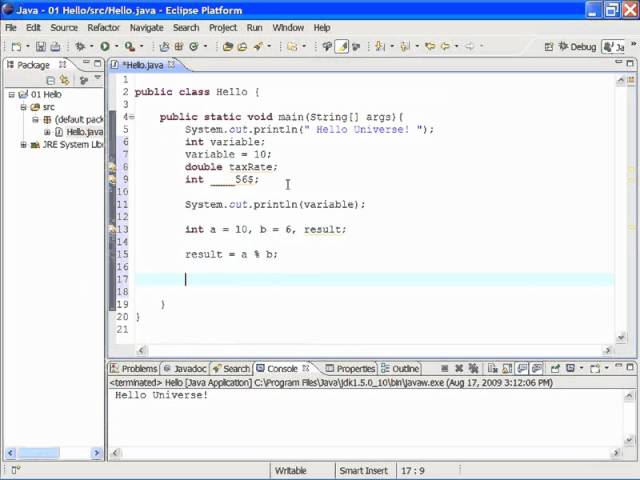Open dropdown arrow next to Run button
This screenshot has width=640, height=480.
[x=116, y=47]
